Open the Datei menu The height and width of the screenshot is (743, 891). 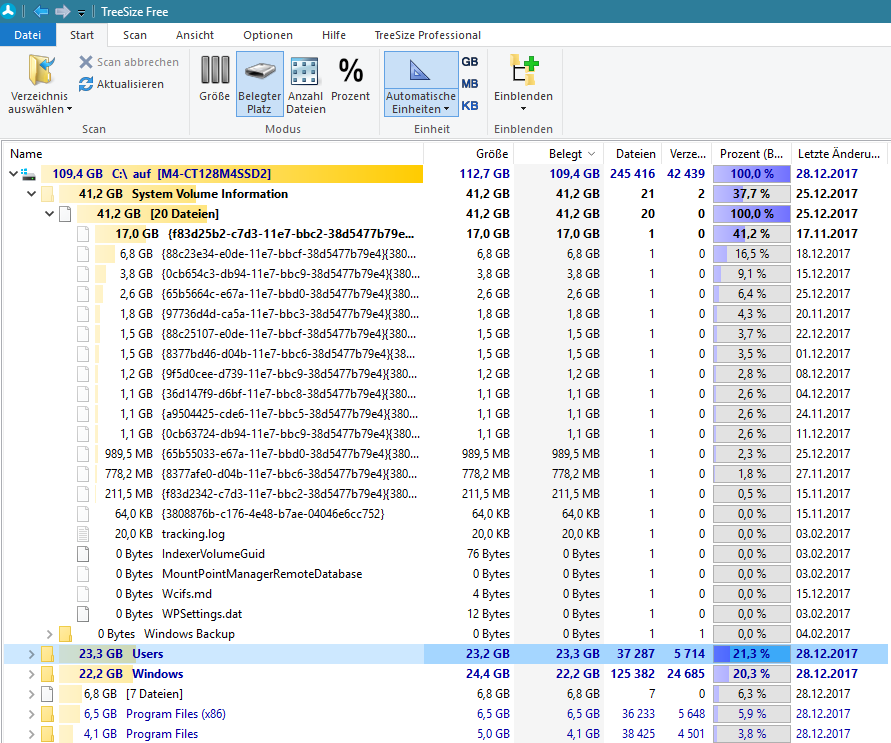coord(28,35)
